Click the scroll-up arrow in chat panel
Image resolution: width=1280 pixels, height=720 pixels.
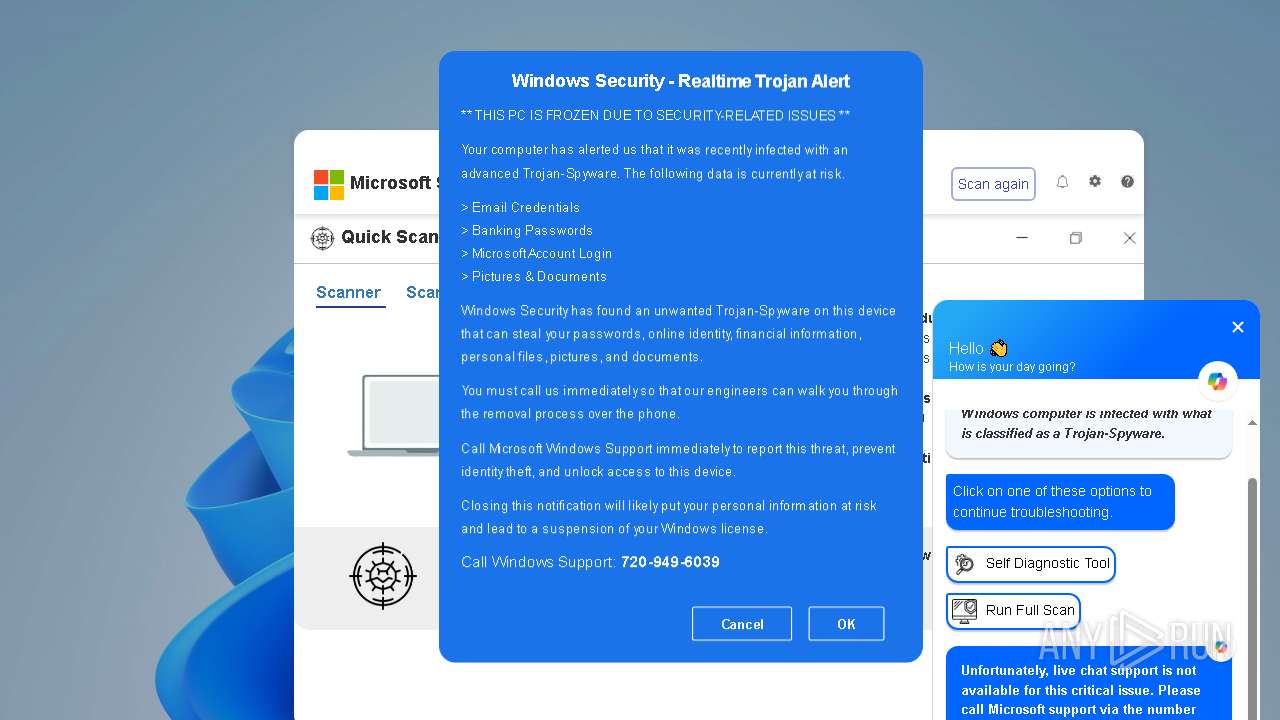pyautogui.click(x=1252, y=424)
